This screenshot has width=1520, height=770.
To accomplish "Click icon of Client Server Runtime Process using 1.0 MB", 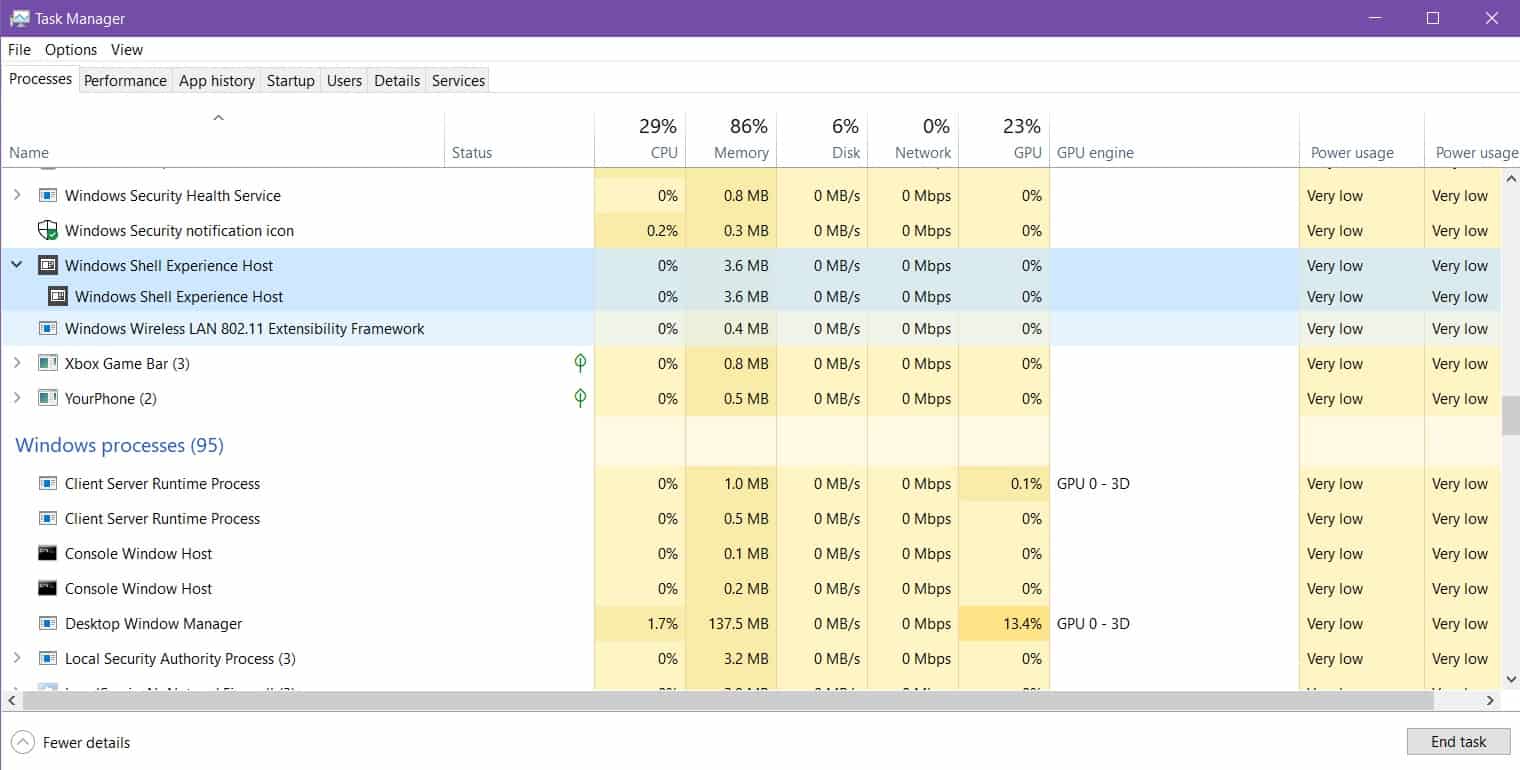I will point(47,484).
